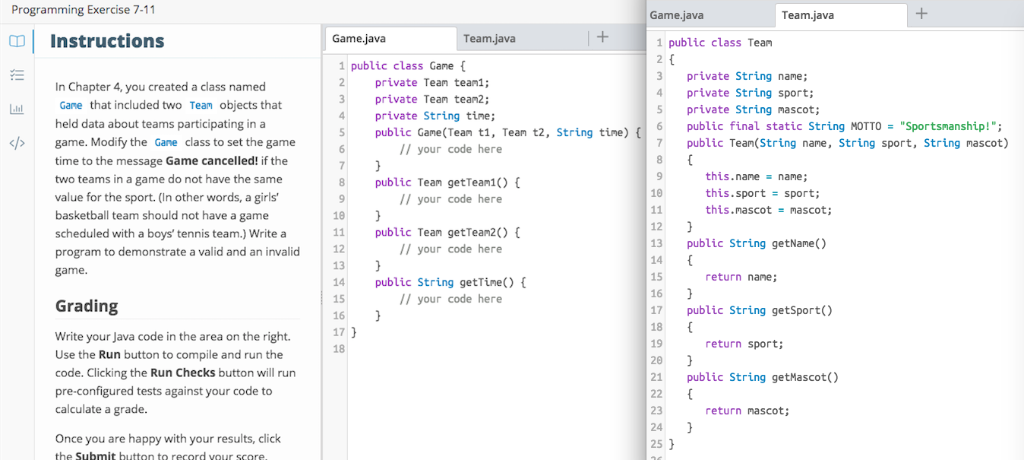Click the 'private Team team1;' line
This screenshot has height=460, width=1024.
point(432,82)
